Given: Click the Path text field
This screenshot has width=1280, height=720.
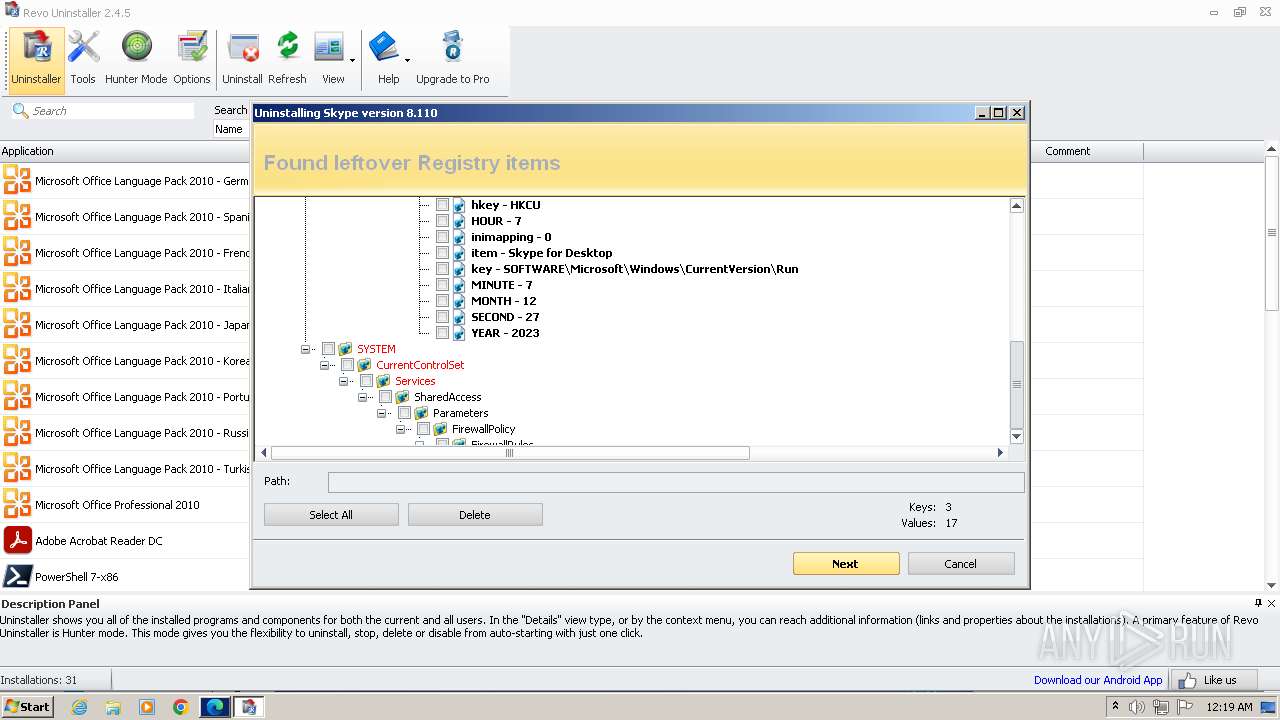Looking at the screenshot, I should coord(676,482).
